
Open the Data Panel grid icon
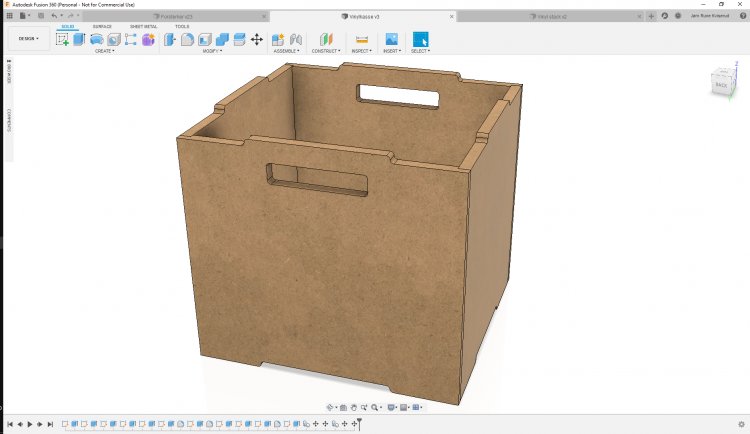9,16
